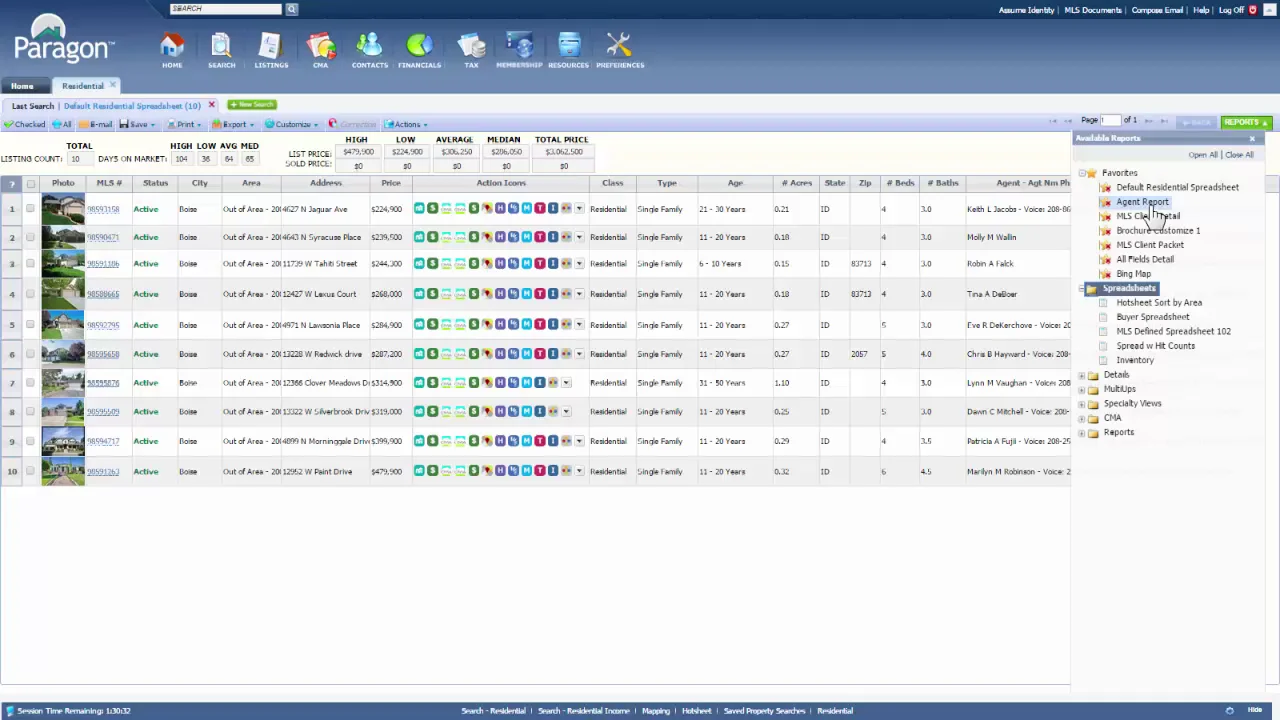Check the box for listing row 5
1280x720 pixels.
tap(30, 325)
